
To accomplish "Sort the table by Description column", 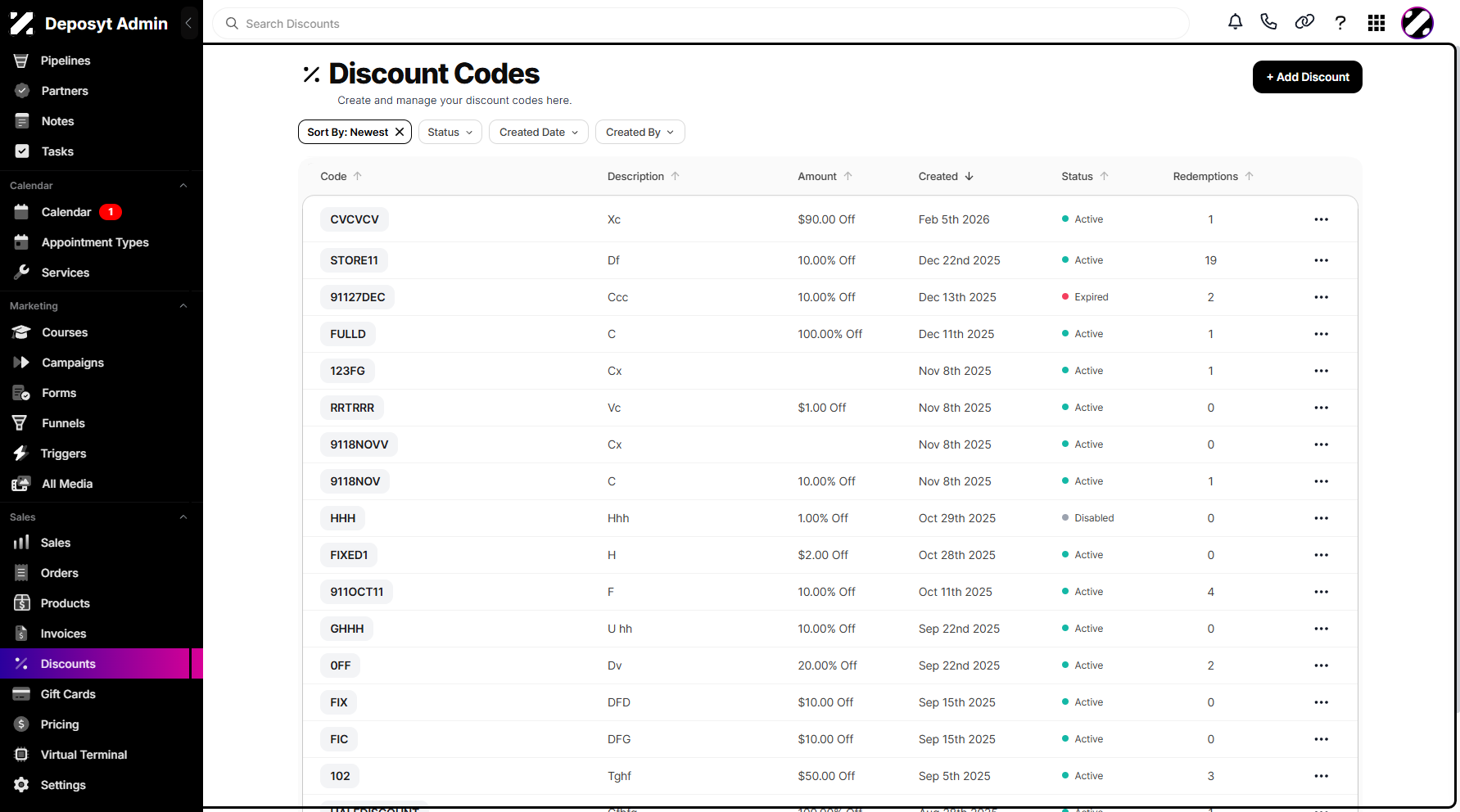I will [643, 176].
